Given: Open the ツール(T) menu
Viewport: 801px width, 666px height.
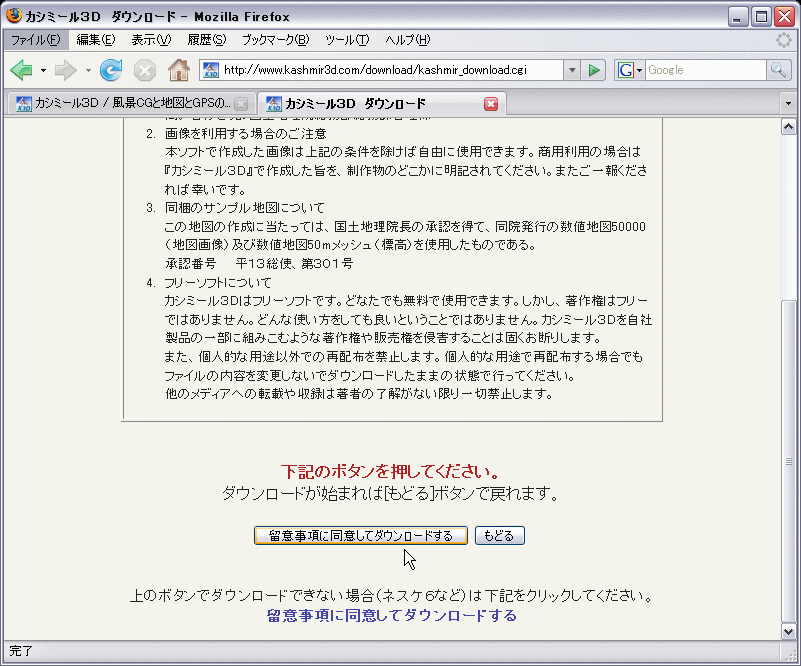Looking at the screenshot, I should click(347, 40).
